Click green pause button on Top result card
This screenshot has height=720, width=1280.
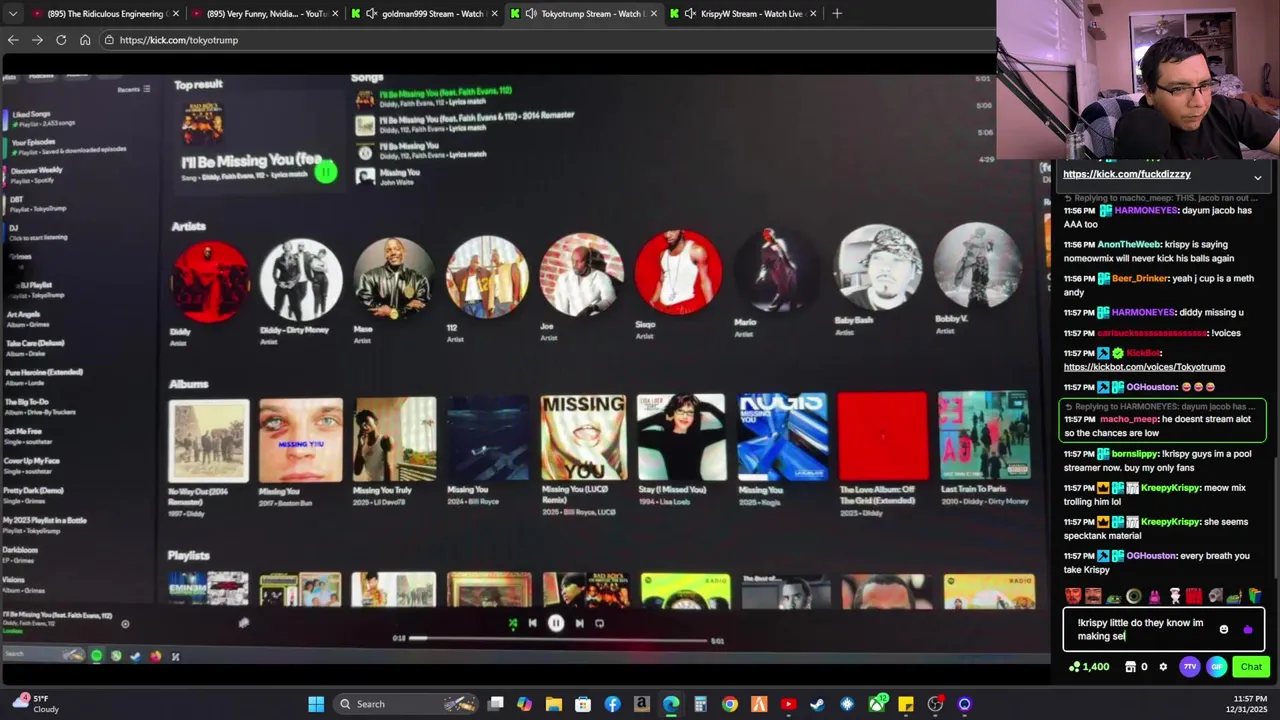coord(325,172)
